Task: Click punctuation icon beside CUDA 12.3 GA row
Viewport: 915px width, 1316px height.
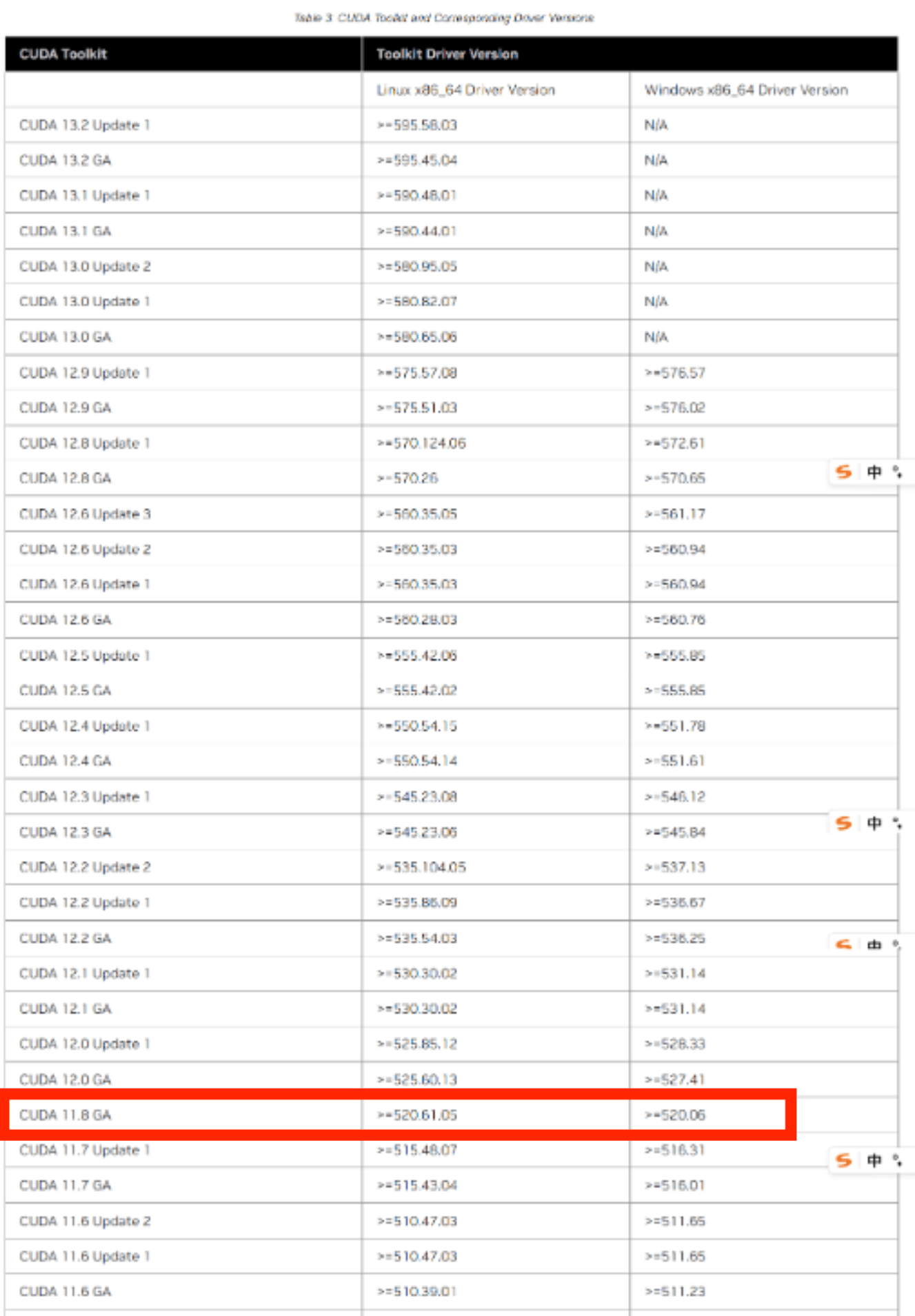Action: [x=897, y=823]
